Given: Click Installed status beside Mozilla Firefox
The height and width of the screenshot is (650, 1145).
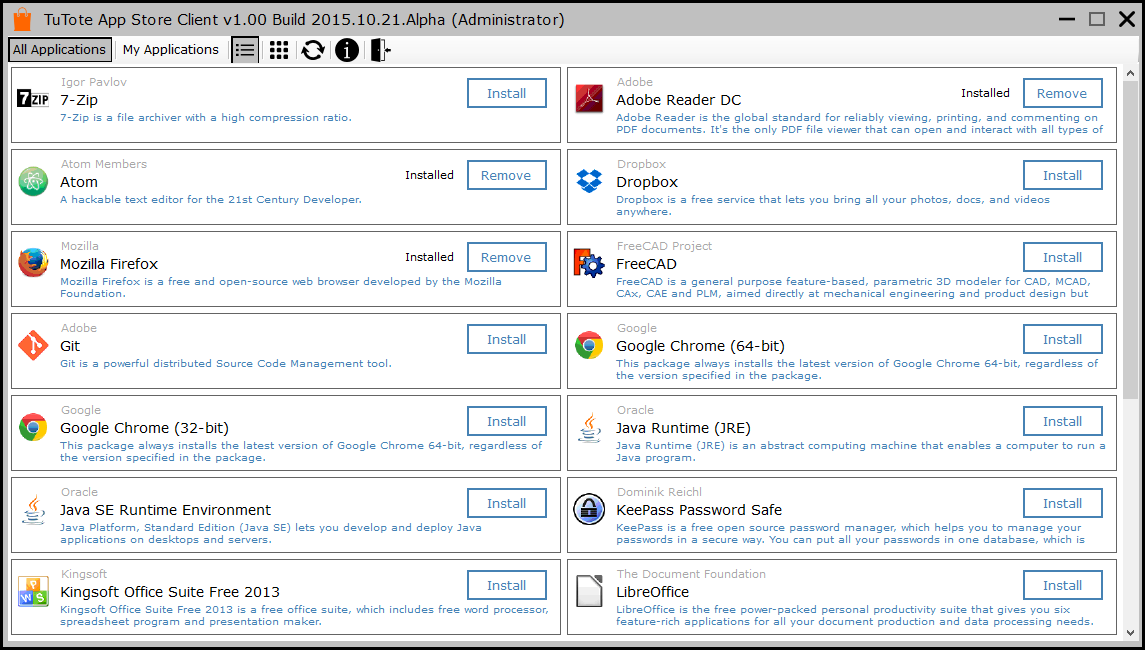Looking at the screenshot, I should pos(429,256).
